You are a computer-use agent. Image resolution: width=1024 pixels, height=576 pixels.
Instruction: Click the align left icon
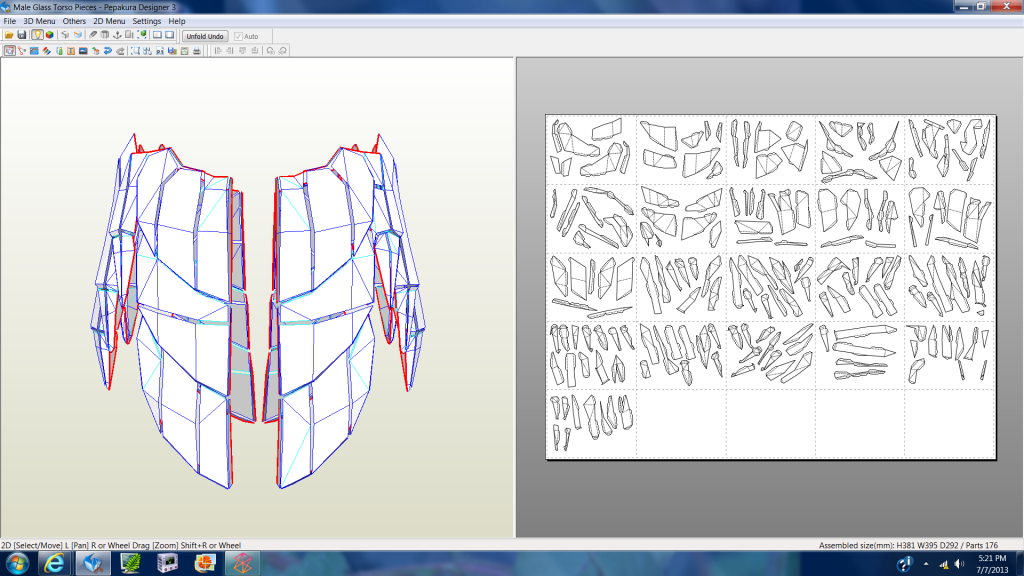(218, 50)
